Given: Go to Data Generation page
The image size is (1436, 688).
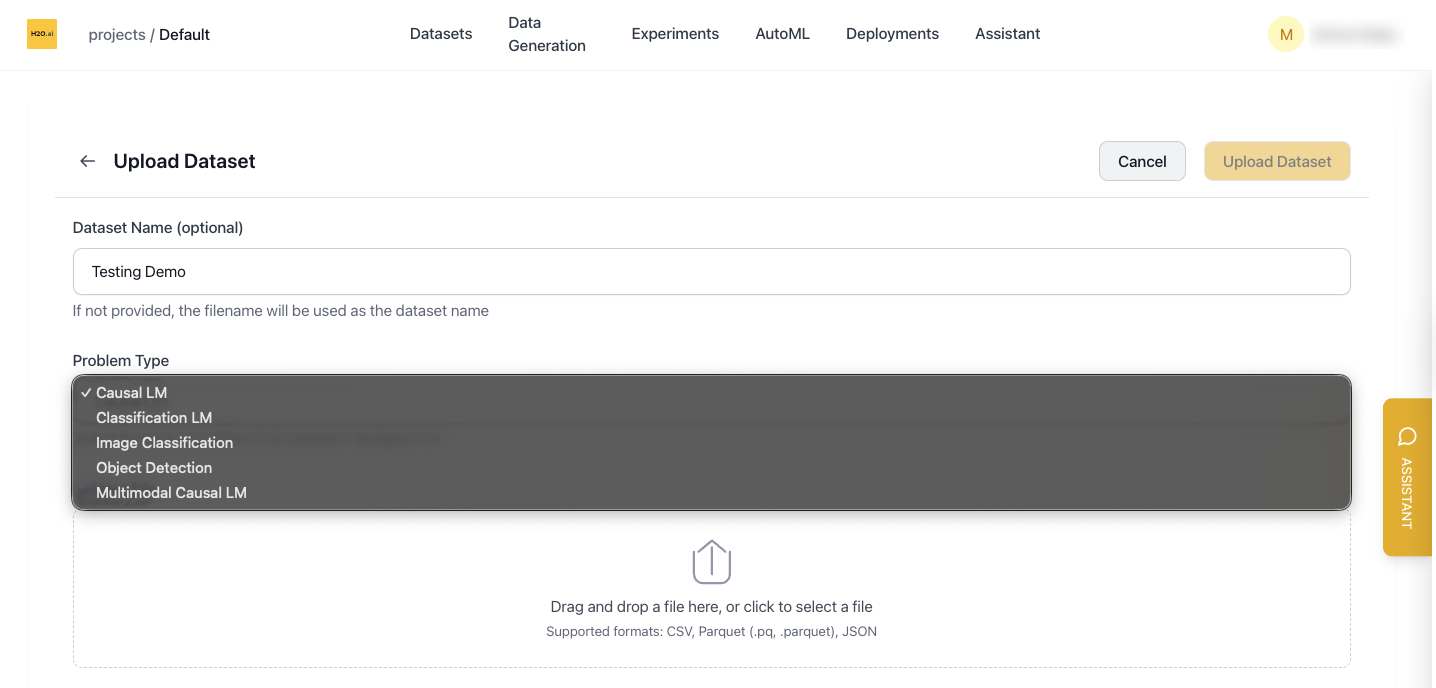Looking at the screenshot, I should [547, 34].
